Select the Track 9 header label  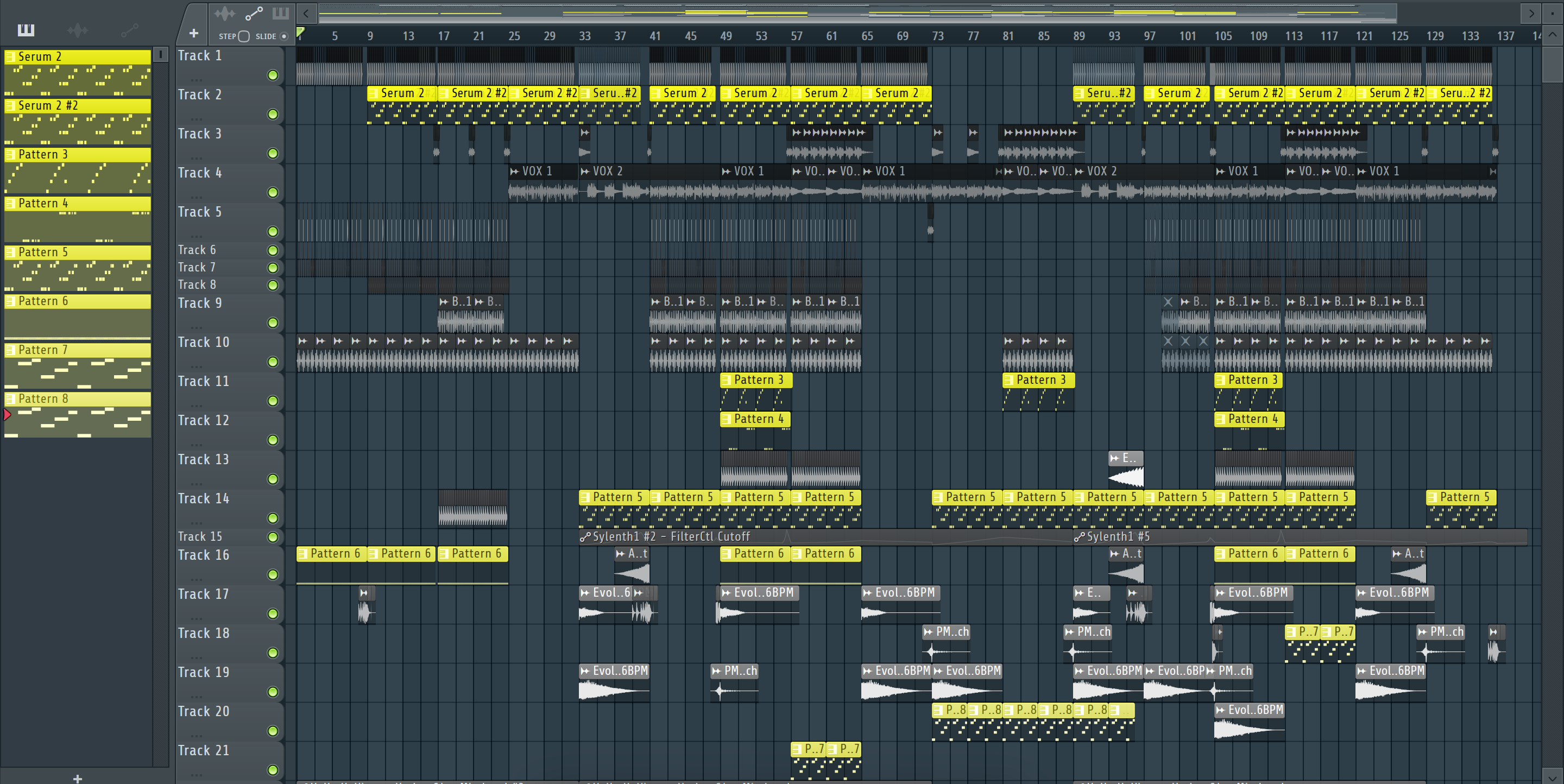200,304
